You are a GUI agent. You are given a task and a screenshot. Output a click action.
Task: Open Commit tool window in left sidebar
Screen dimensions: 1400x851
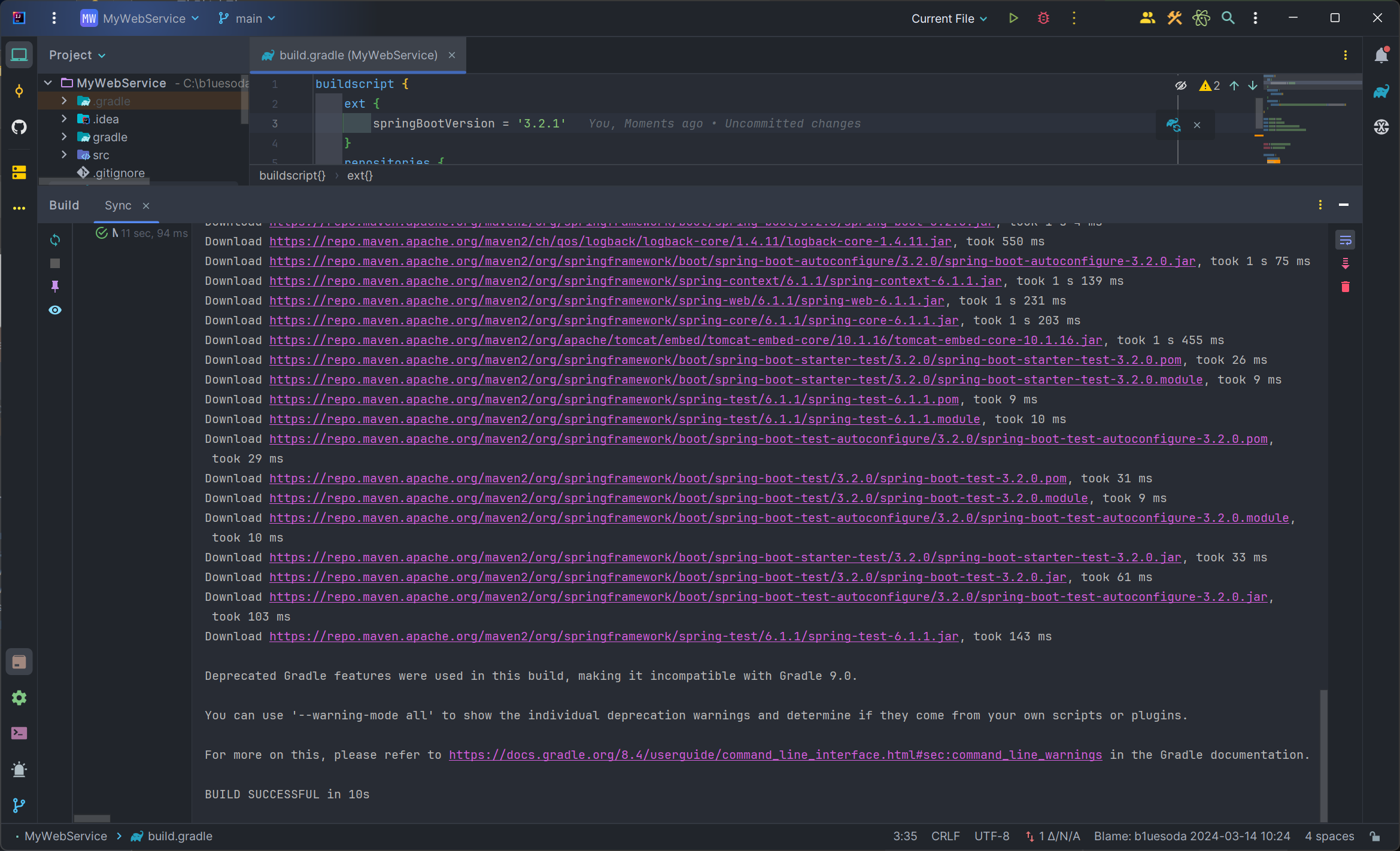click(19, 91)
